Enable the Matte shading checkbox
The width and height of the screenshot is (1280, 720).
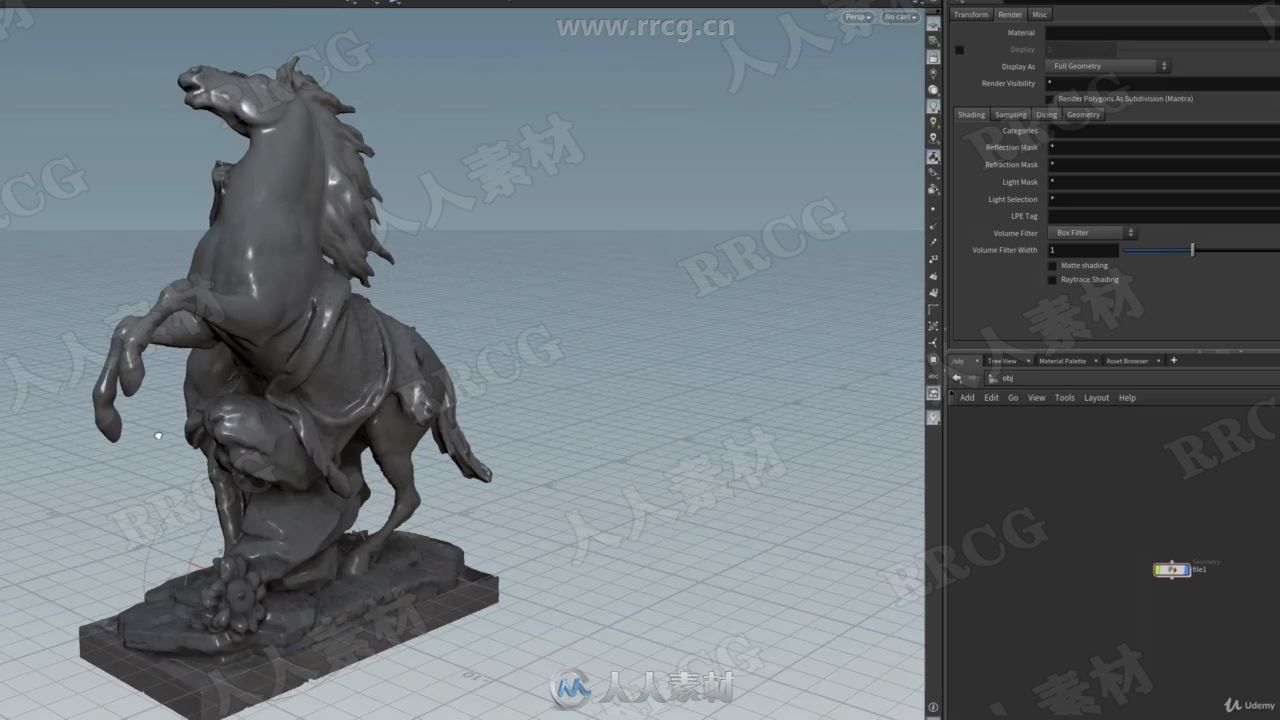tap(1052, 266)
